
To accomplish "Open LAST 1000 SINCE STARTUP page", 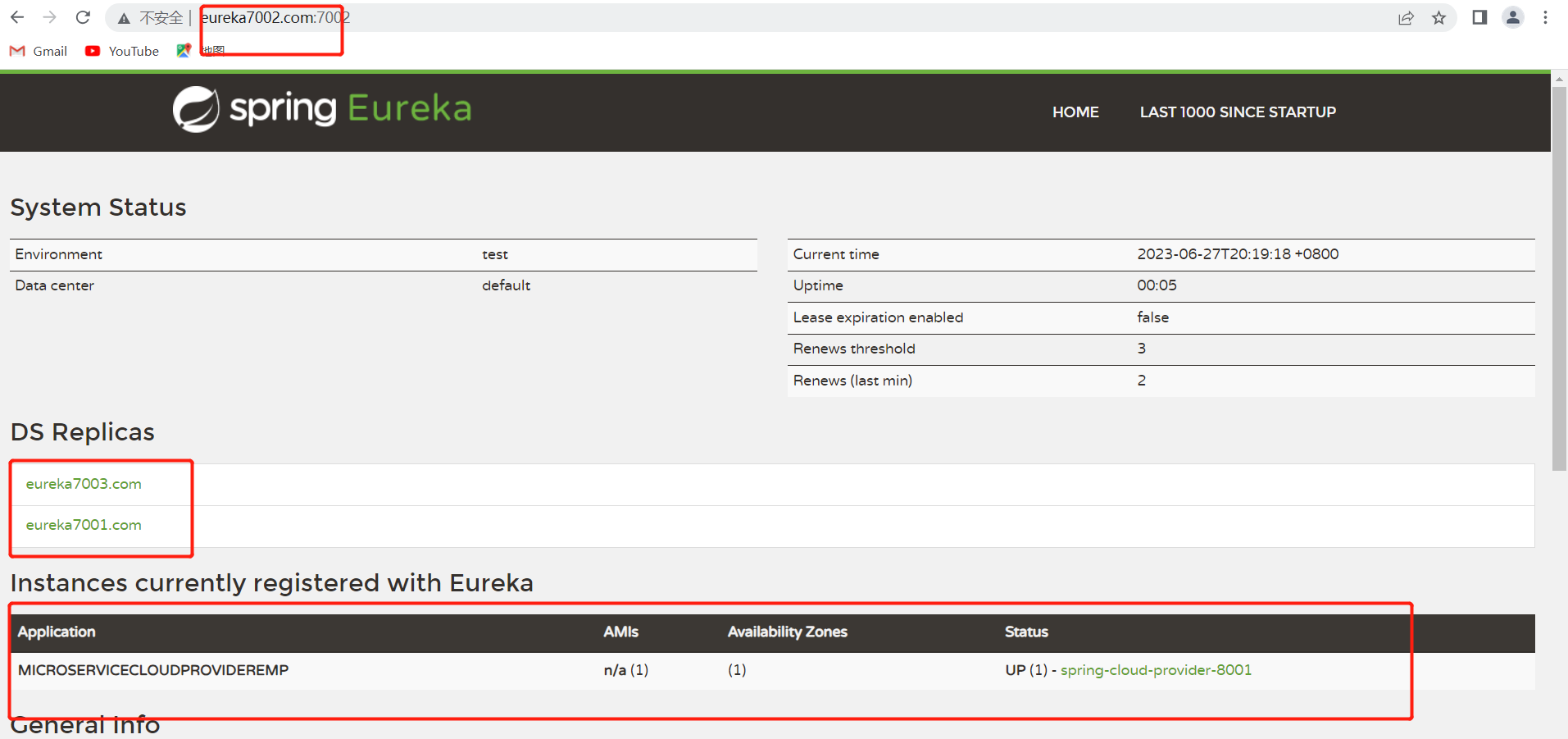I will (1238, 112).
